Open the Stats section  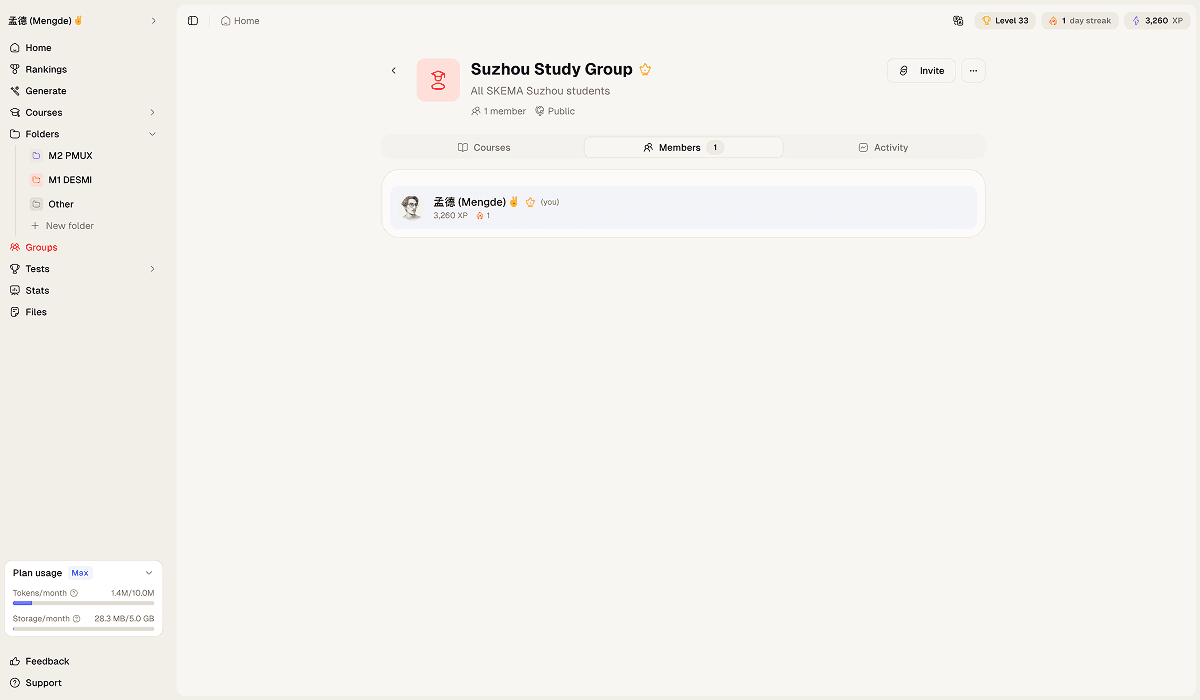pos(37,290)
